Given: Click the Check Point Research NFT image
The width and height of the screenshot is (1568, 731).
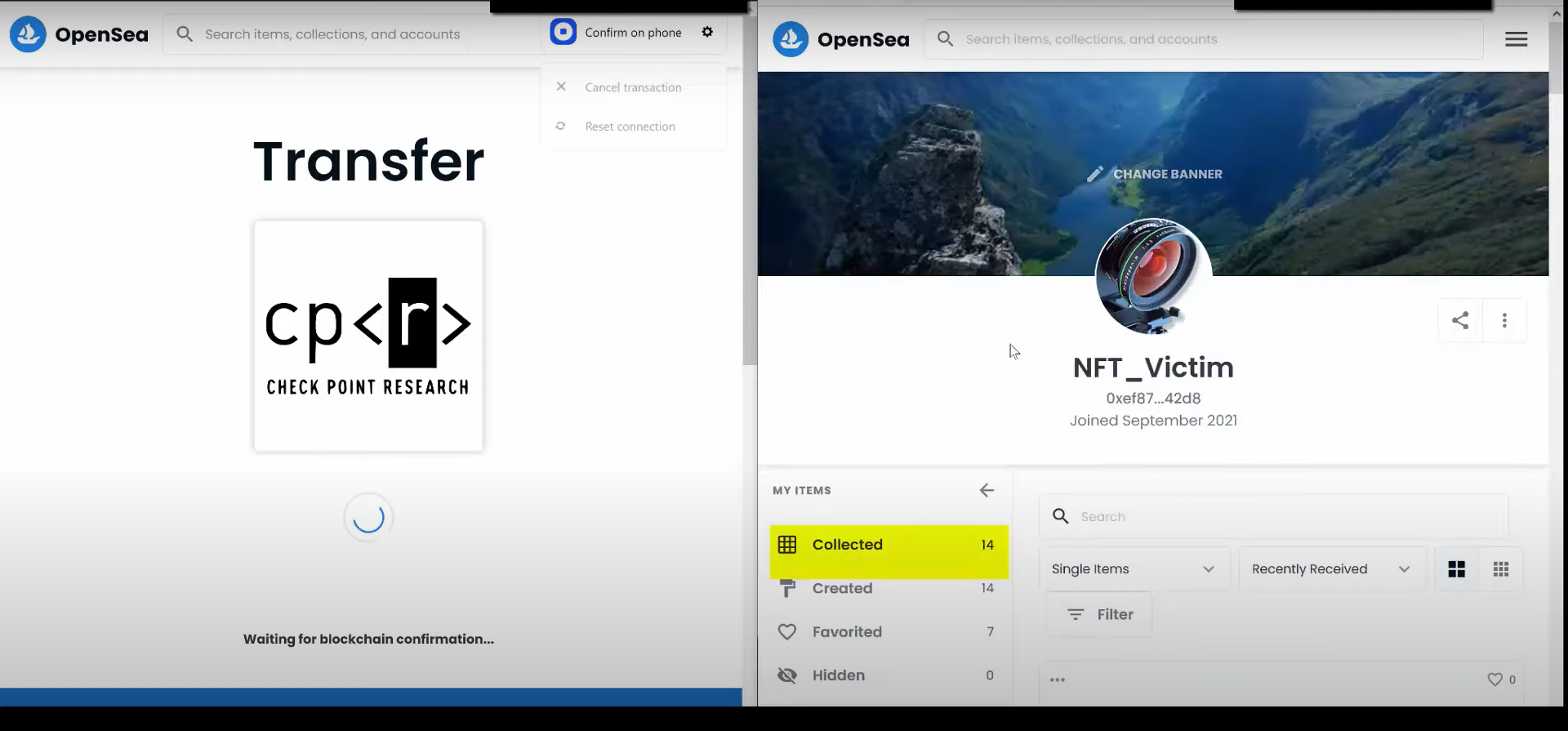Looking at the screenshot, I should pos(368,336).
